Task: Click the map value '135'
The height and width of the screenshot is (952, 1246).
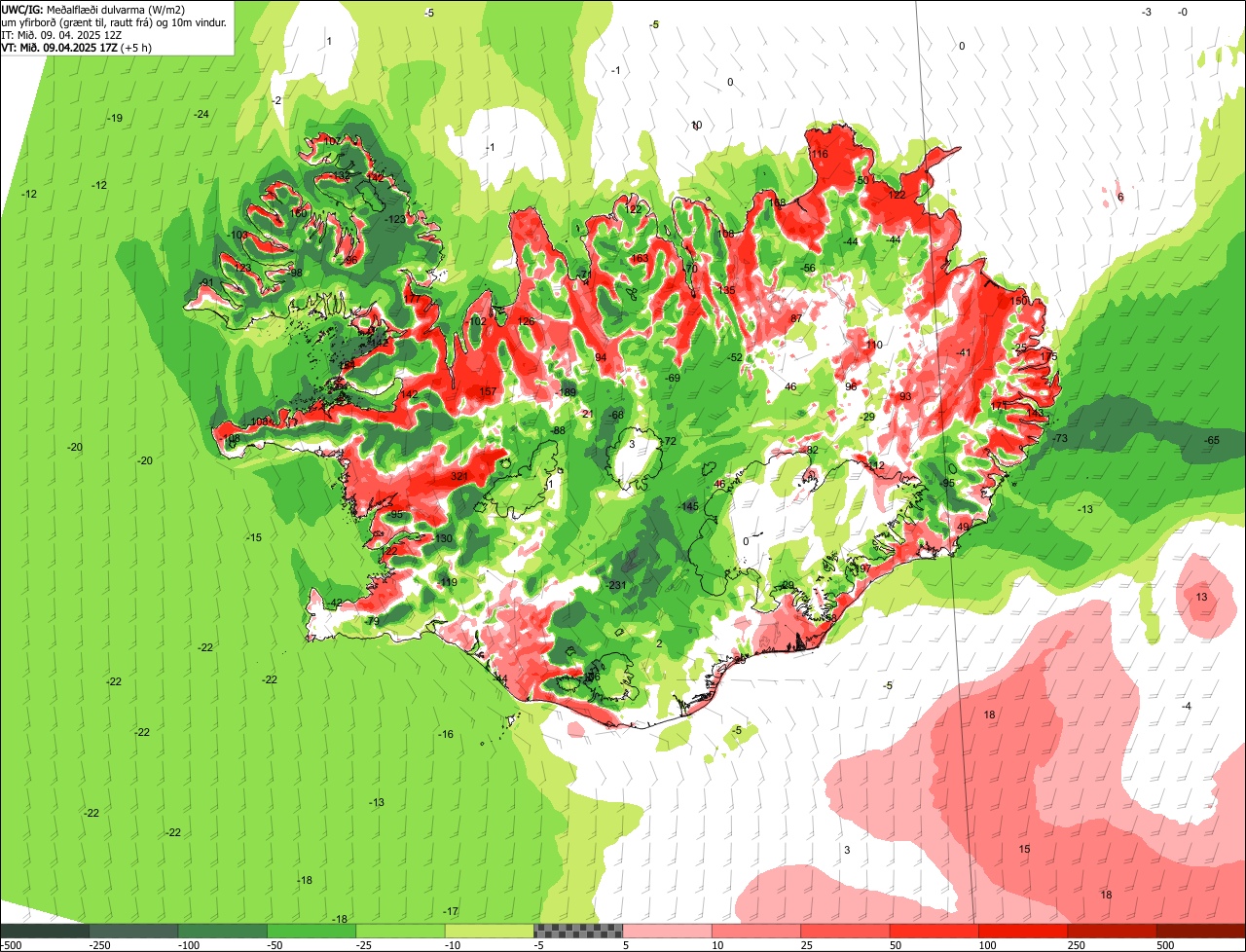Action: tap(727, 291)
